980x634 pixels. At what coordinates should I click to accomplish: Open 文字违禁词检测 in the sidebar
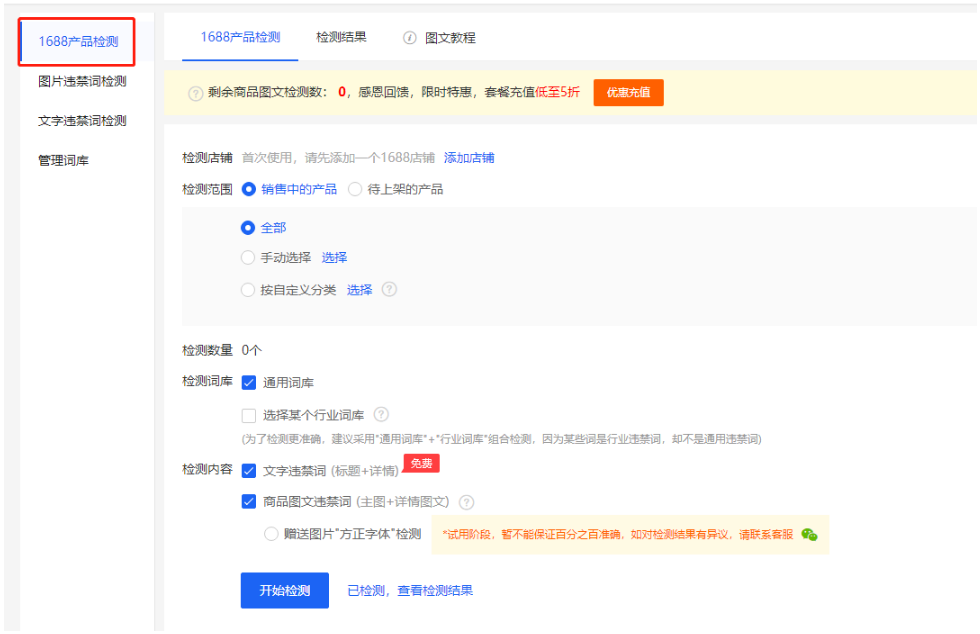click(82, 121)
